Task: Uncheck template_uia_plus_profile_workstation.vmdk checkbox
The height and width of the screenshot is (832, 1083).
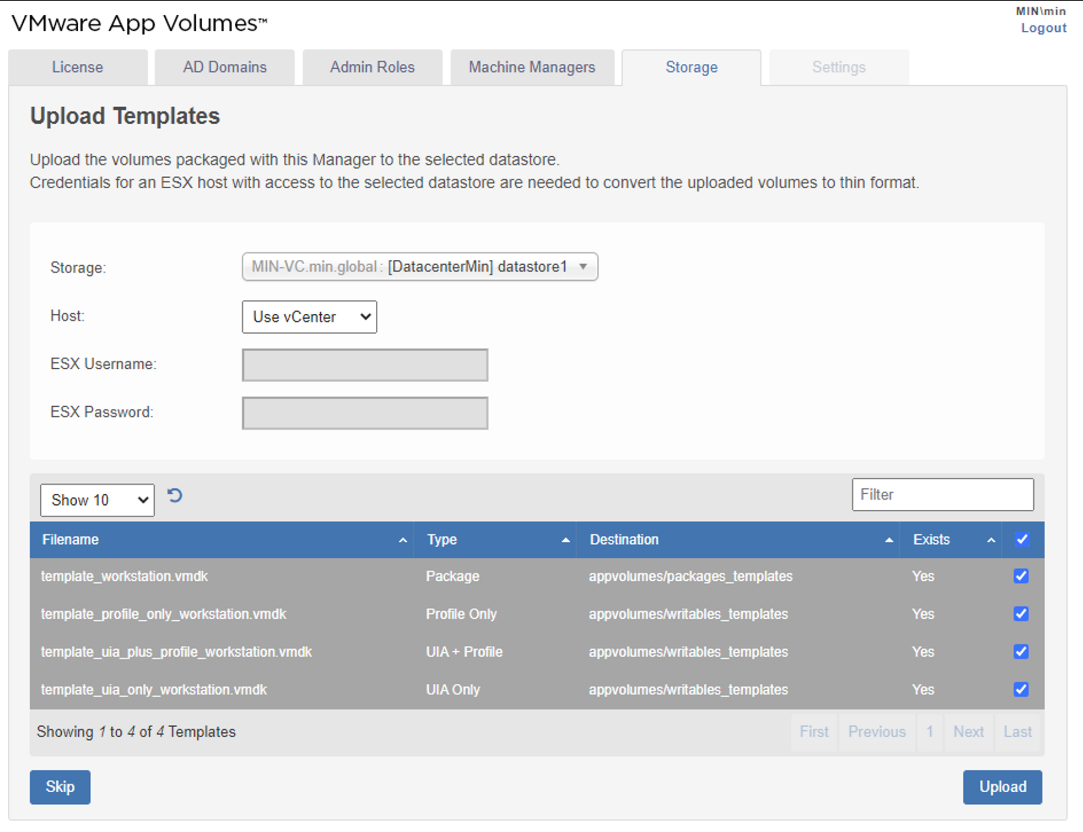Action: tap(1021, 652)
